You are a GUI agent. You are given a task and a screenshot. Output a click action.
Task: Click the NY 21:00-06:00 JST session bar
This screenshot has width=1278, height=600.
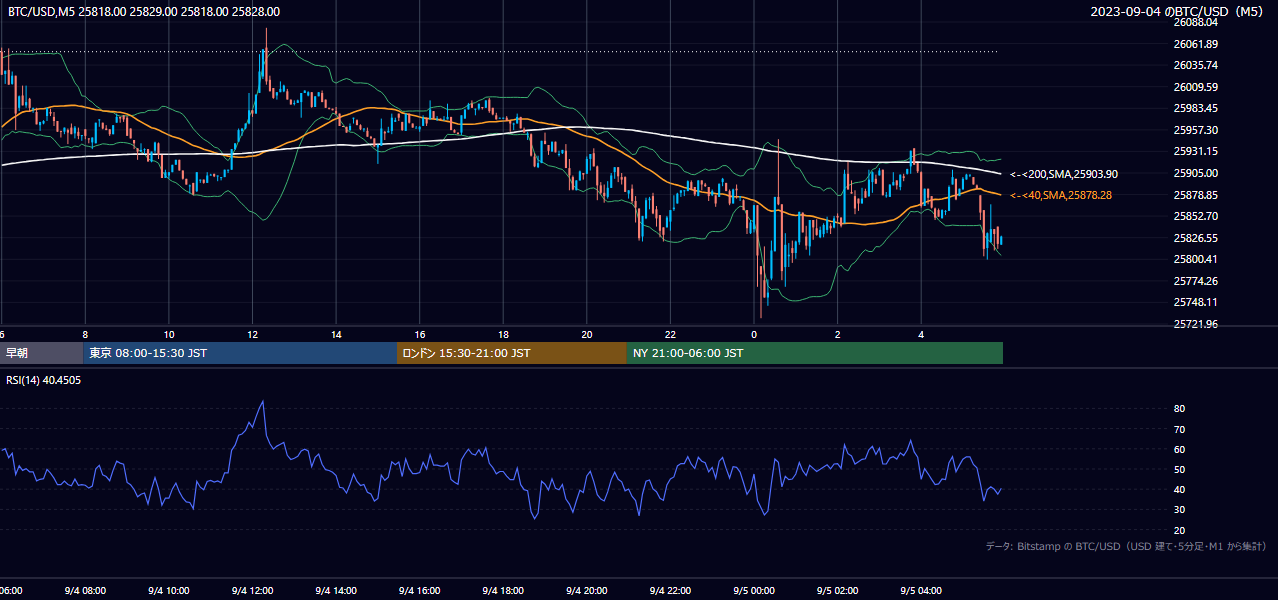815,353
